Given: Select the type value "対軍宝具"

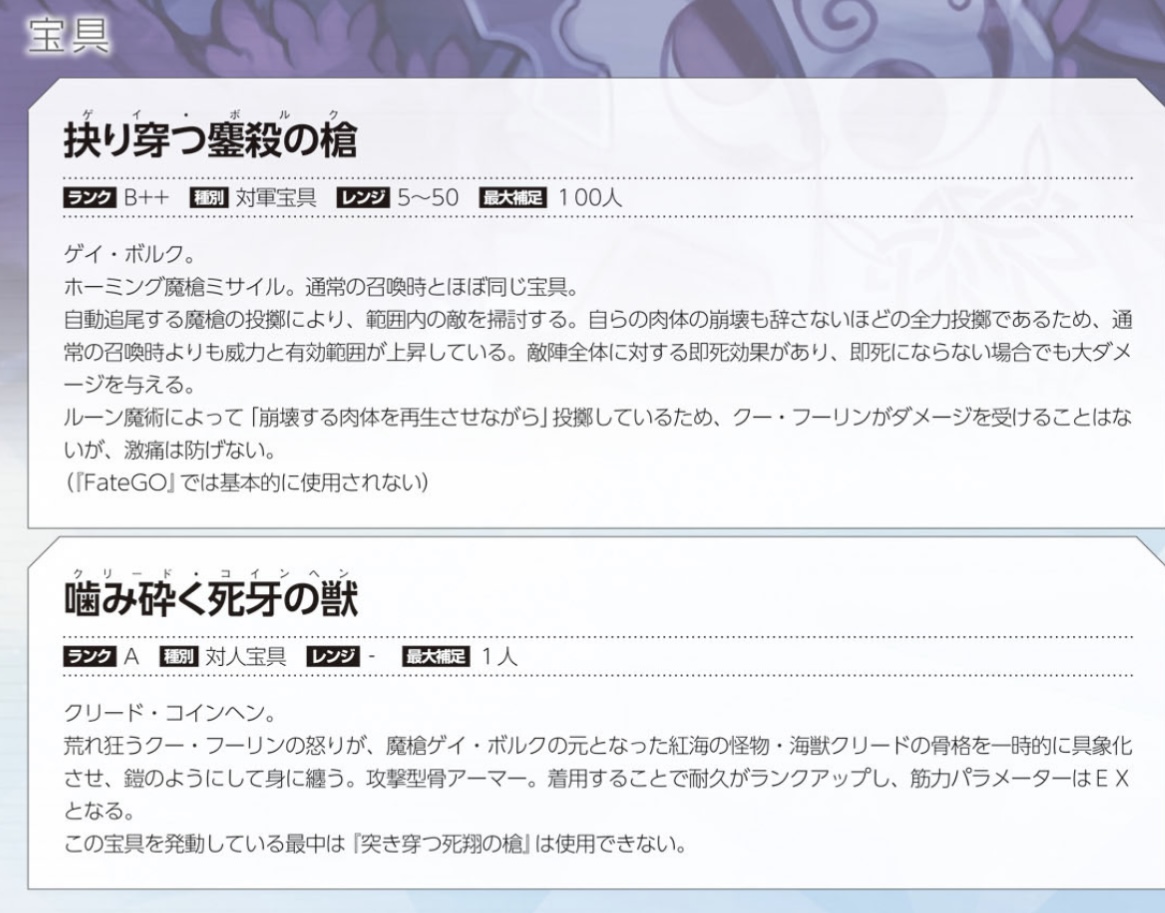Looking at the screenshot, I should pos(276,198).
